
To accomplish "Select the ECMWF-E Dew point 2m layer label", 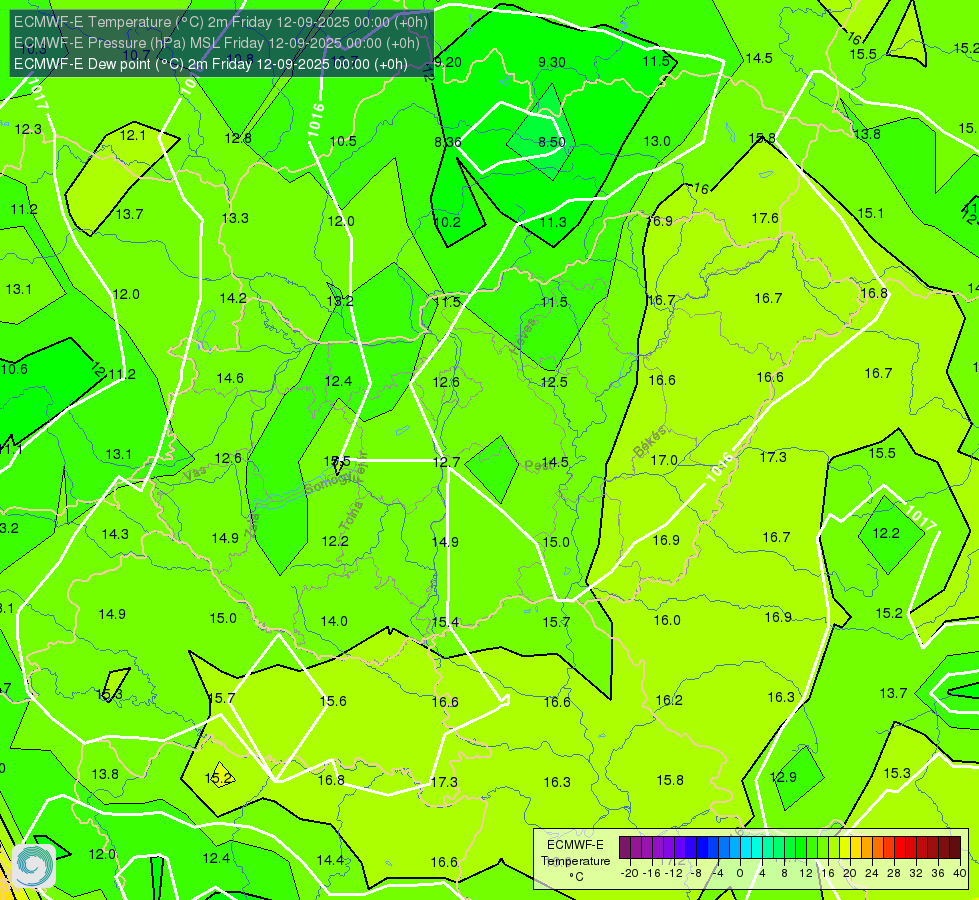I will (x=211, y=64).
